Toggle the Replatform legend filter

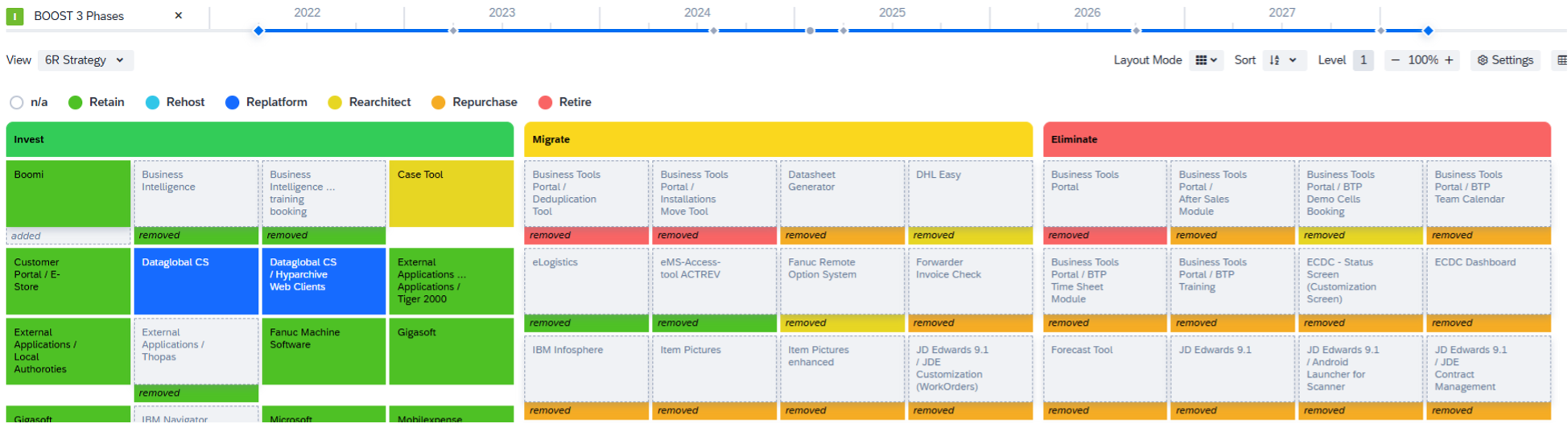(x=266, y=102)
